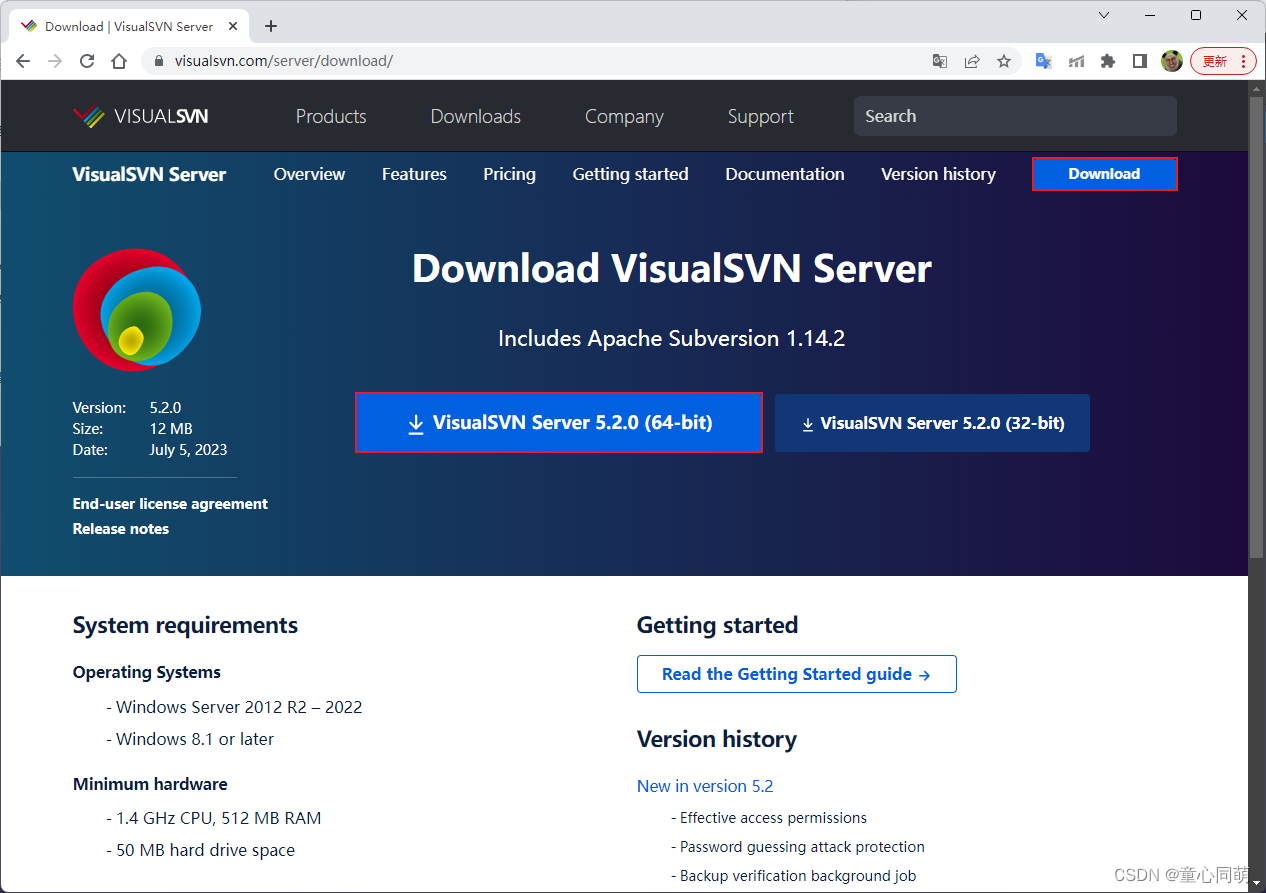Screen dimensions: 1266x893
Task: Open the browser home page icon
Action: click(x=119, y=61)
